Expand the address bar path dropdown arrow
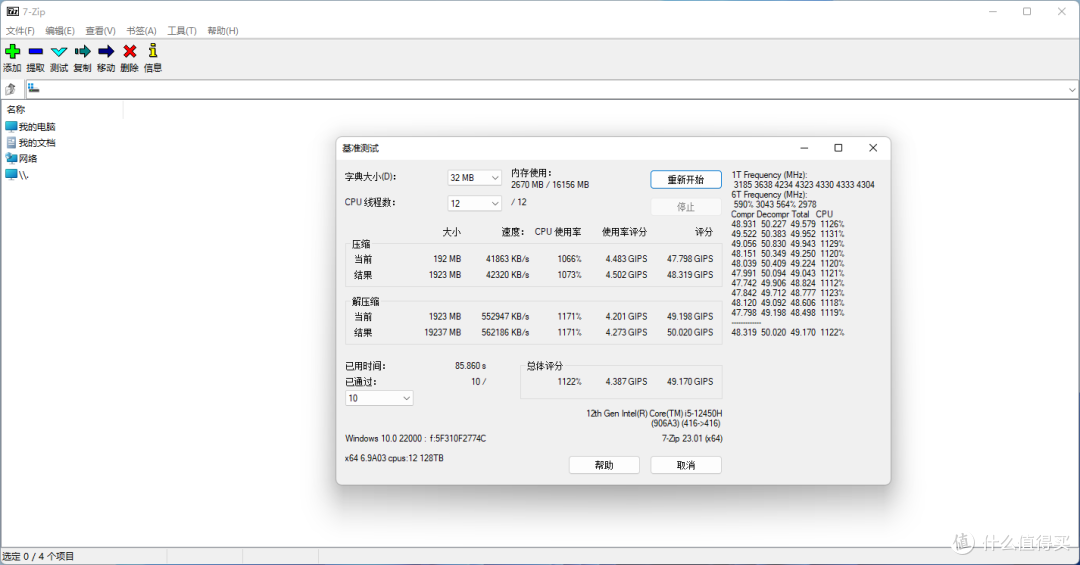 tap(1072, 90)
